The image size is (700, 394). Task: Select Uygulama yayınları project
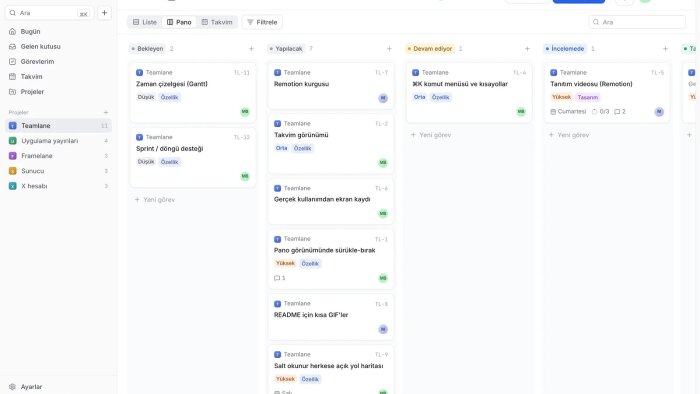click(58, 141)
